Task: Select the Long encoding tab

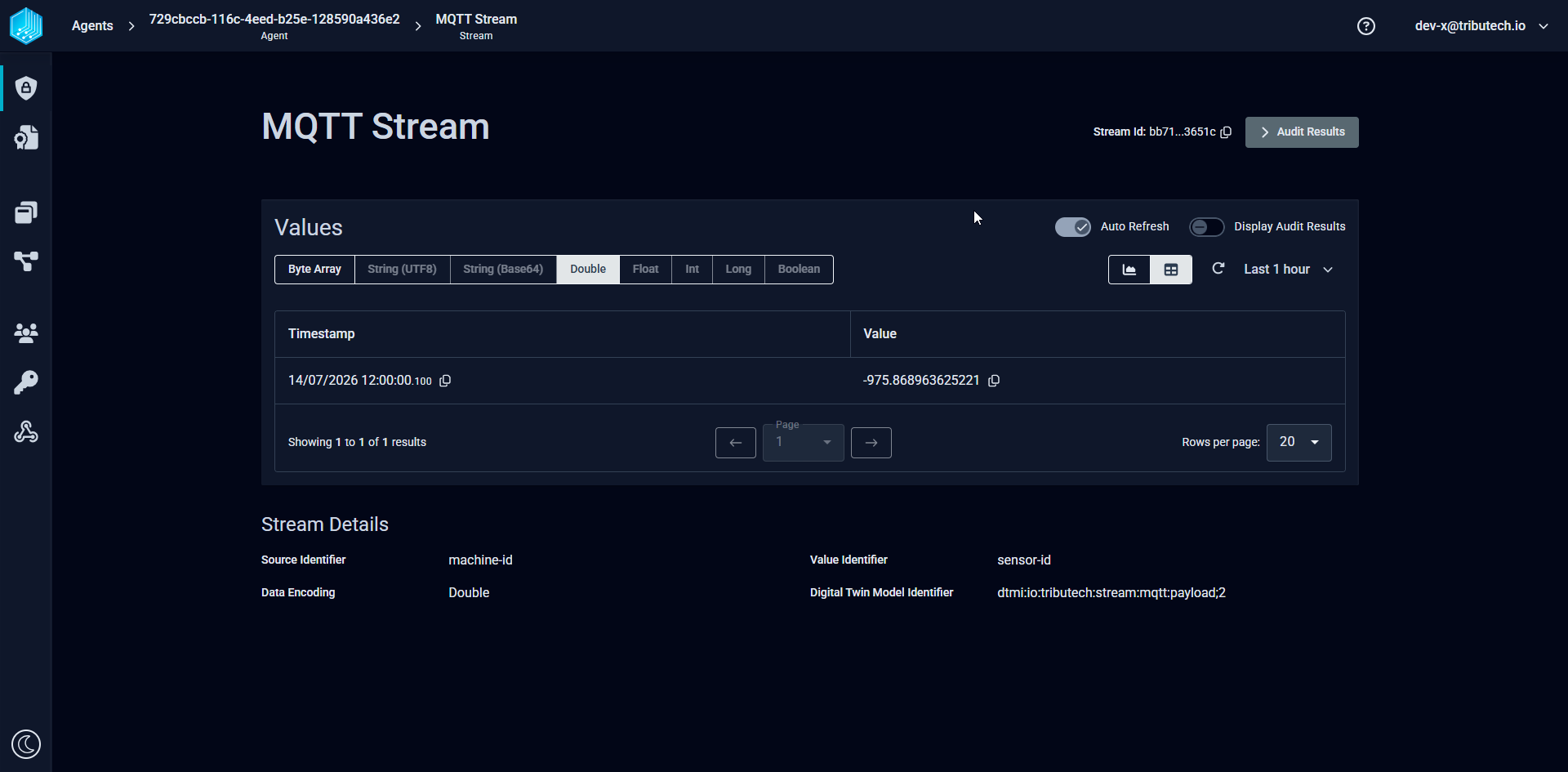Action: click(738, 270)
